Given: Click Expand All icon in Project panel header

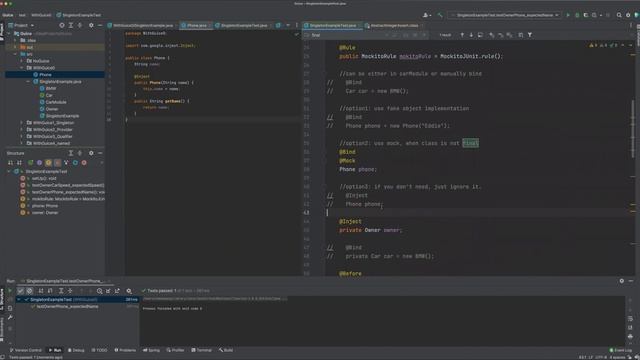Looking at the screenshot, I should pos(71,25).
